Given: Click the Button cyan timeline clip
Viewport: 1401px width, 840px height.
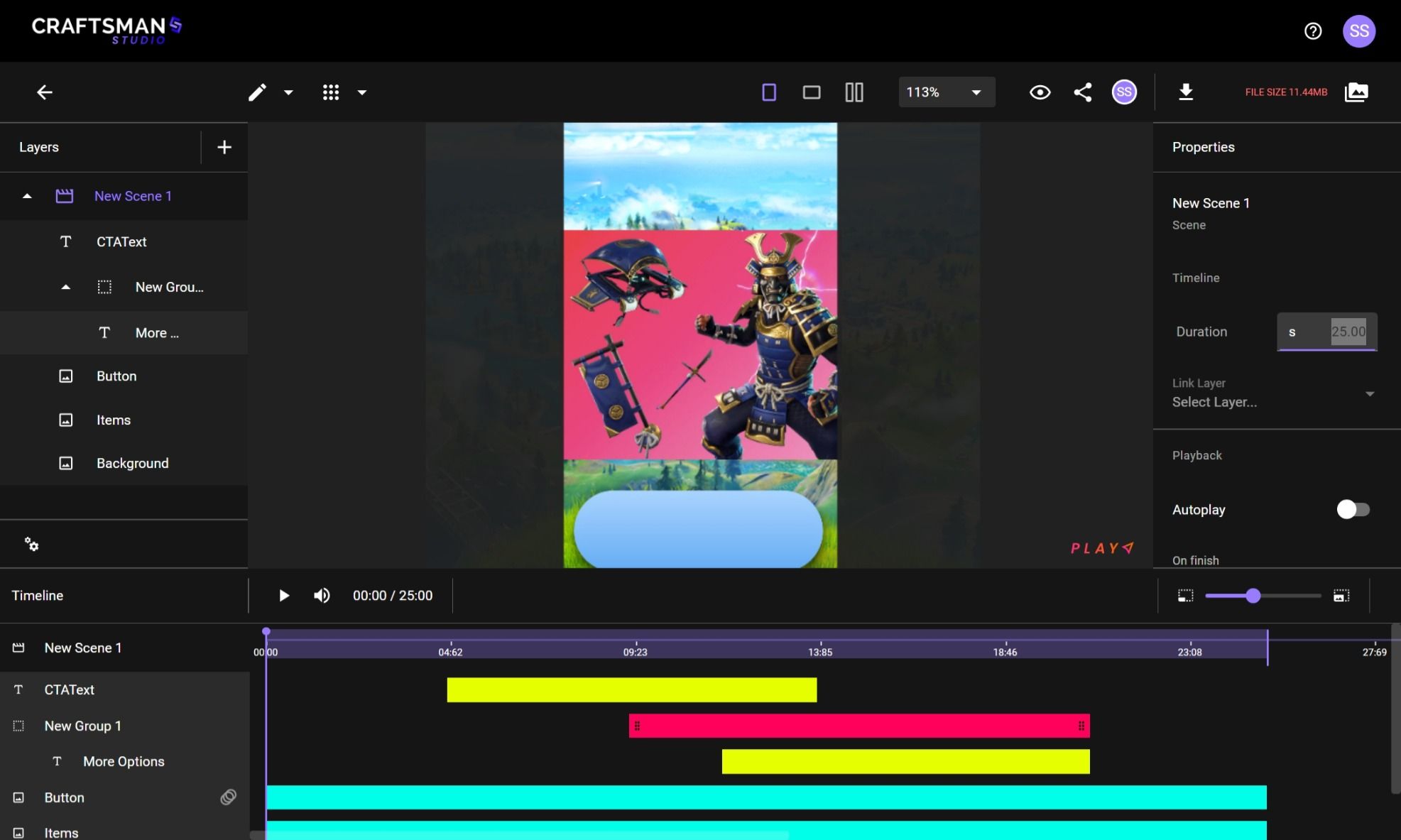Looking at the screenshot, I should pyautogui.click(x=766, y=797).
